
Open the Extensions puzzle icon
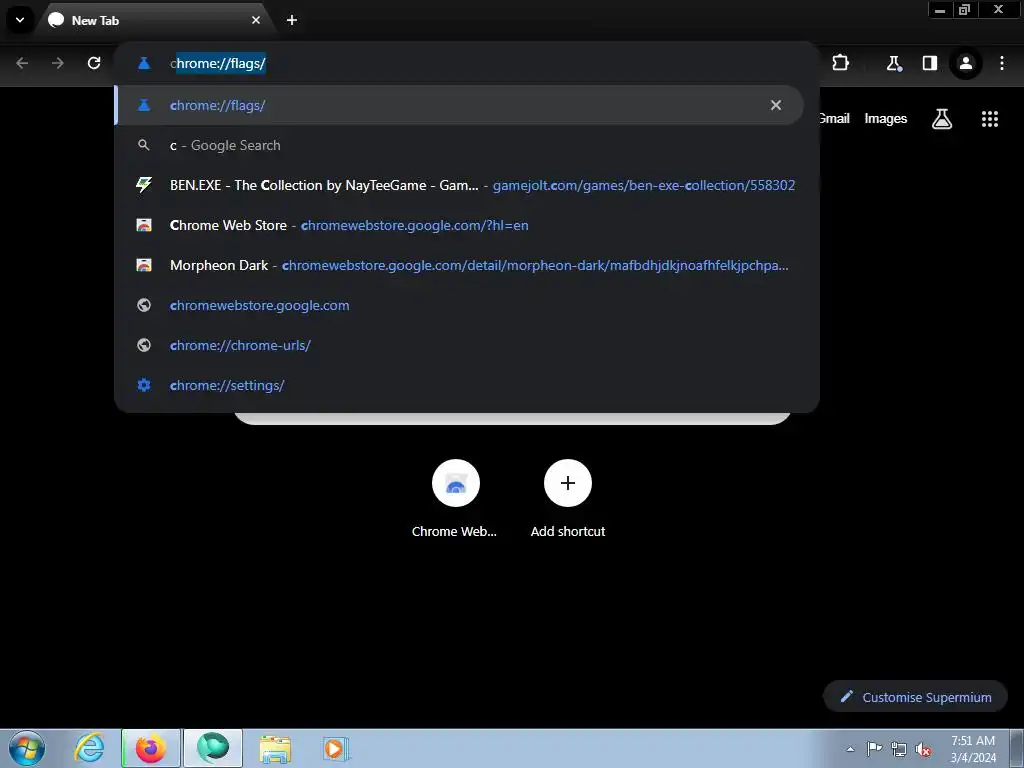pos(840,63)
